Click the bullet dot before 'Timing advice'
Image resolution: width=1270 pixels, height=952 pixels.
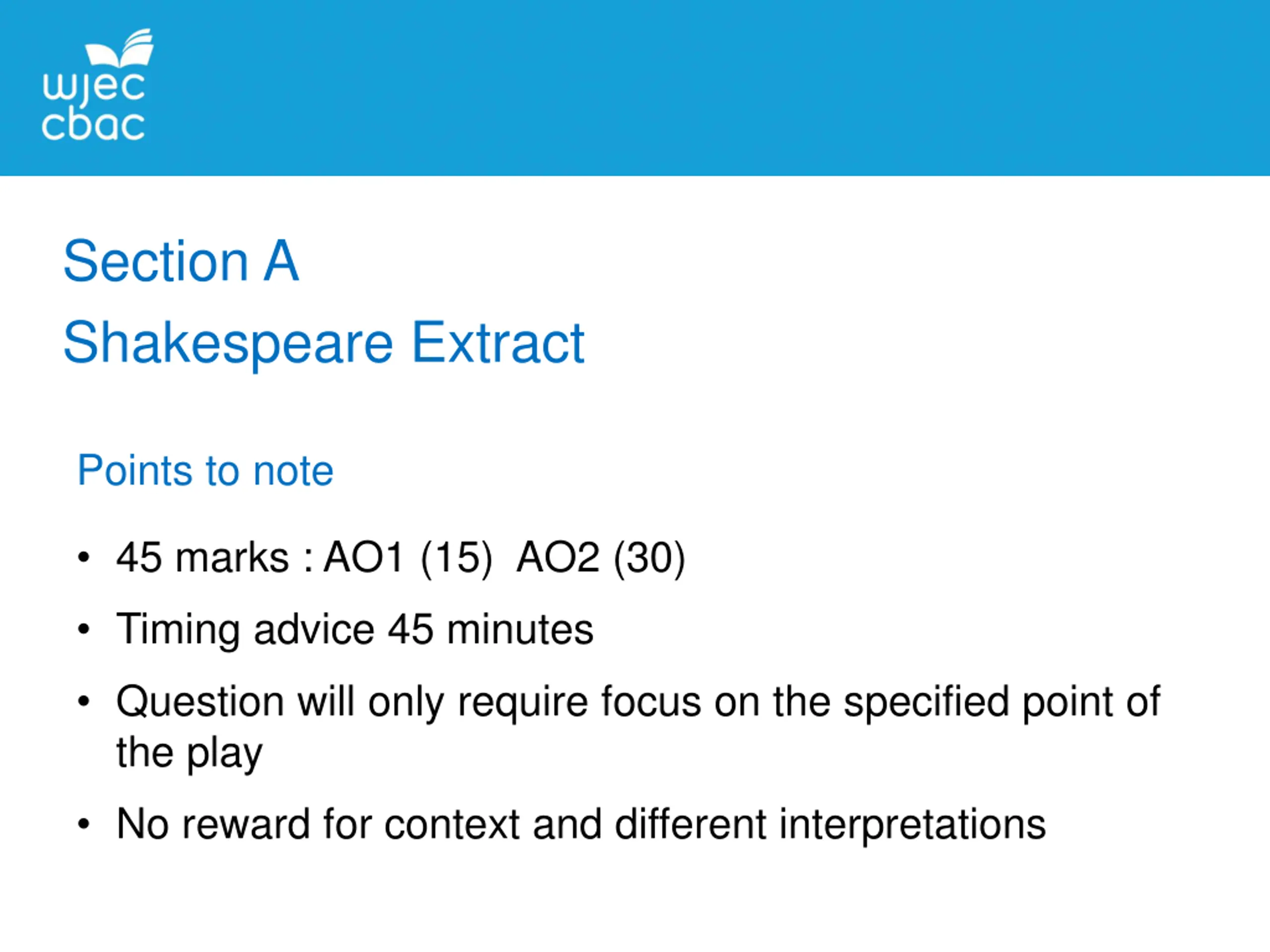coord(84,630)
